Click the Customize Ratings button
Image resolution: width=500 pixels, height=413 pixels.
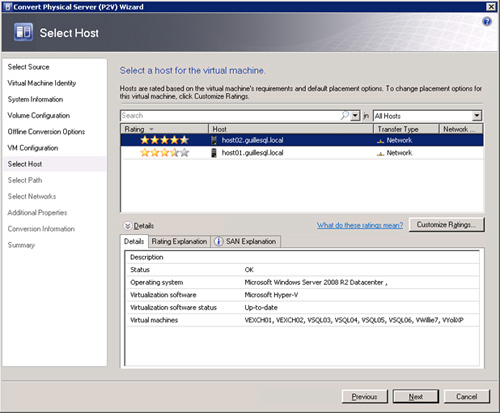click(x=446, y=225)
